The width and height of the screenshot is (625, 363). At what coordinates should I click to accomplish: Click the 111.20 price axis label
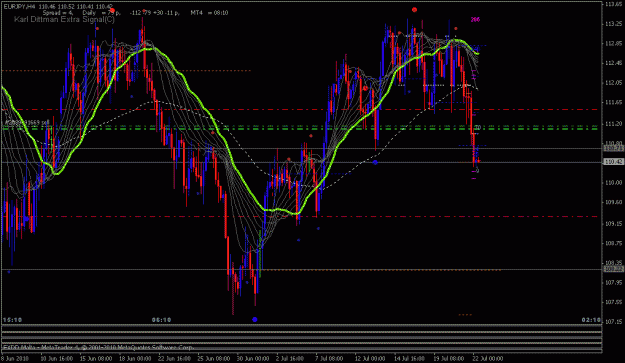pyautogui.click(x=613, y=124)
